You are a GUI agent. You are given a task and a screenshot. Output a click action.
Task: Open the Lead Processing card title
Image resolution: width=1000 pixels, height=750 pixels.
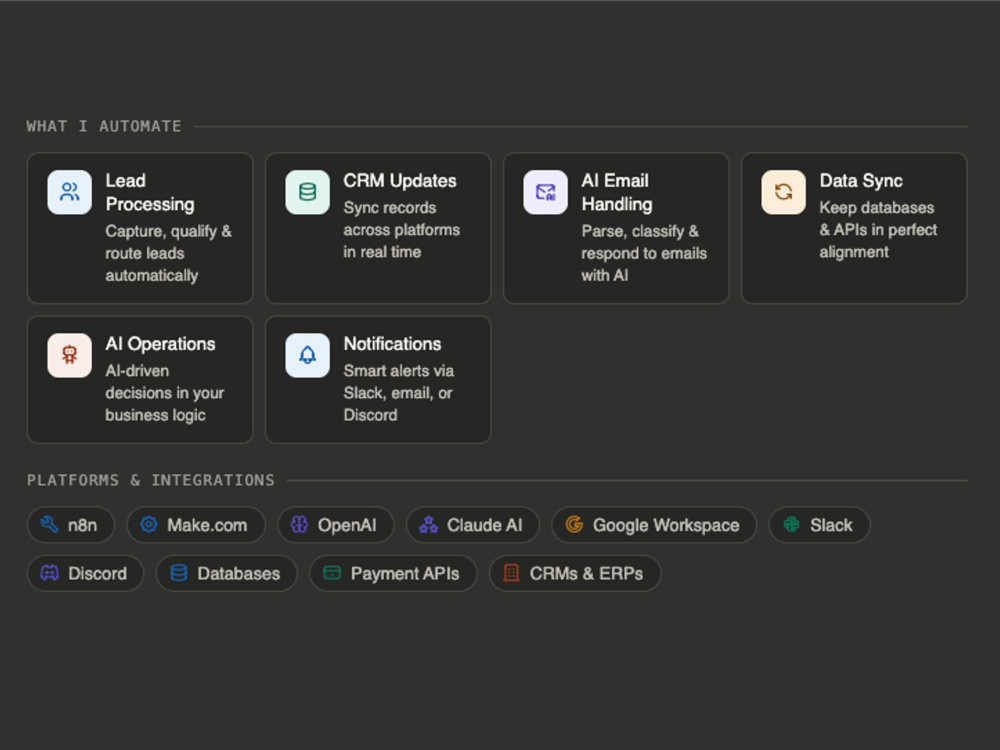click(x=150, y=193)
